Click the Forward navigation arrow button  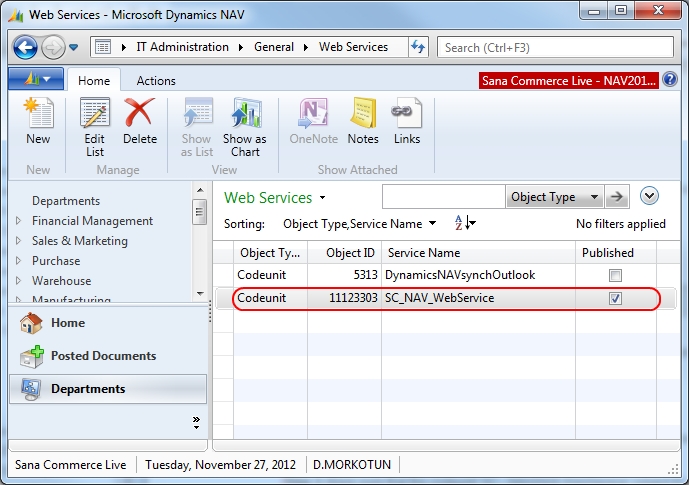tap(53, 47)
